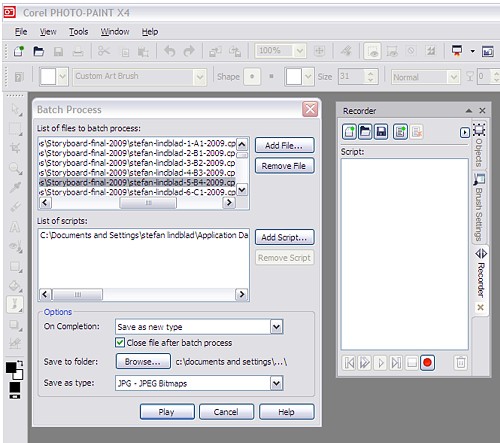Open the nib shape dropdown next to Shape
This screenshot has width=500, height=443.
(308, 77)
